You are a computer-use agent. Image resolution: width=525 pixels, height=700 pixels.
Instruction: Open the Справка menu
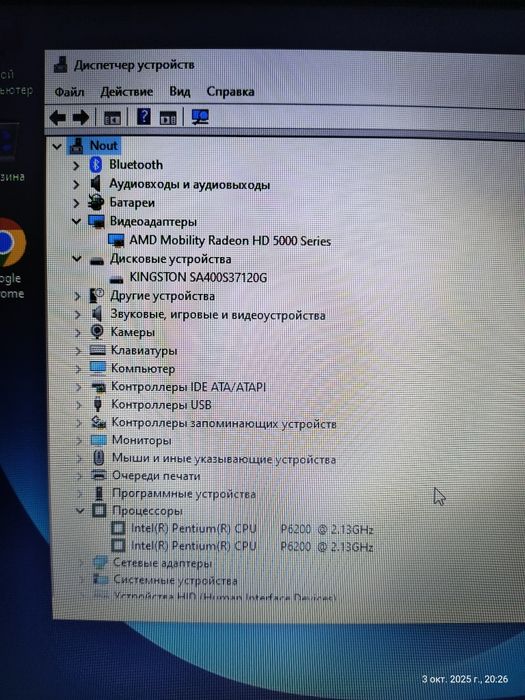[x=230, y=92]
